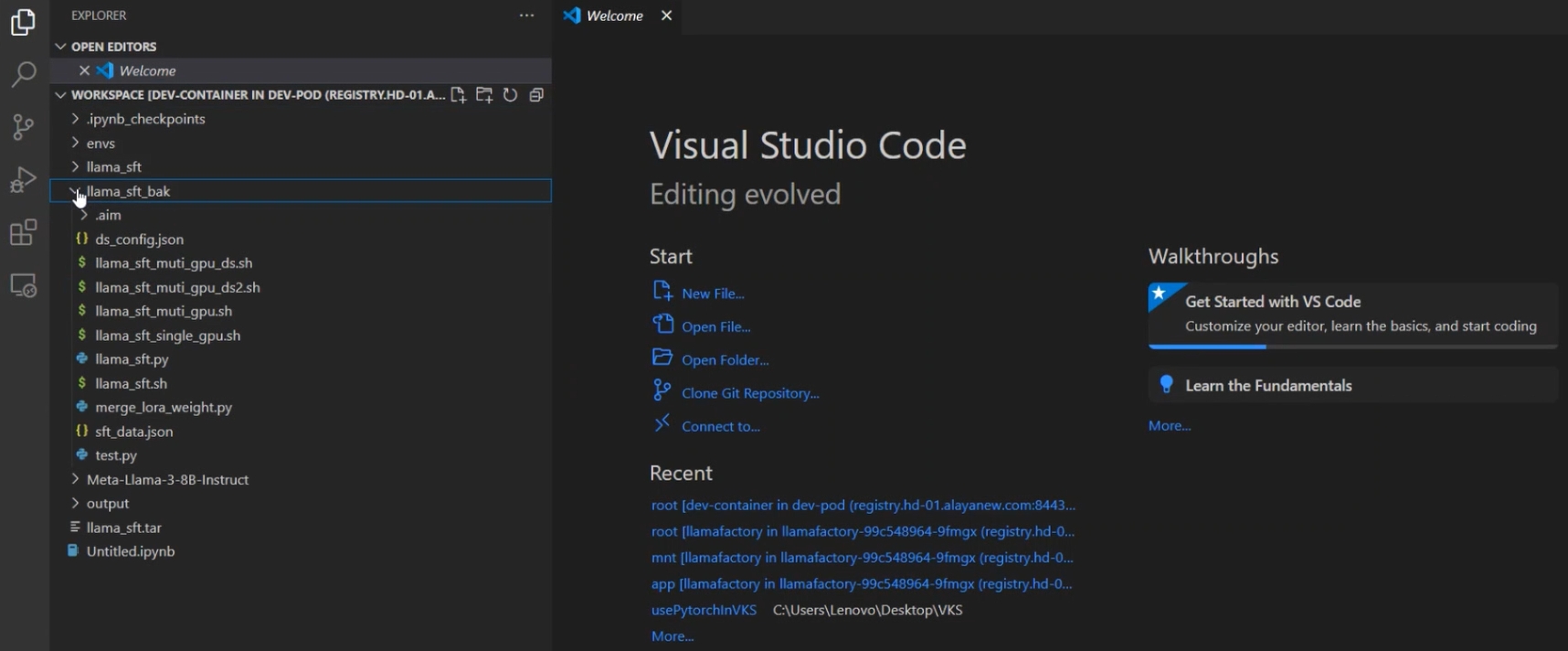Expand the .aim folder
This screenshot has height=651, width=1568.
pyautogui.click(x=84, y=215)
